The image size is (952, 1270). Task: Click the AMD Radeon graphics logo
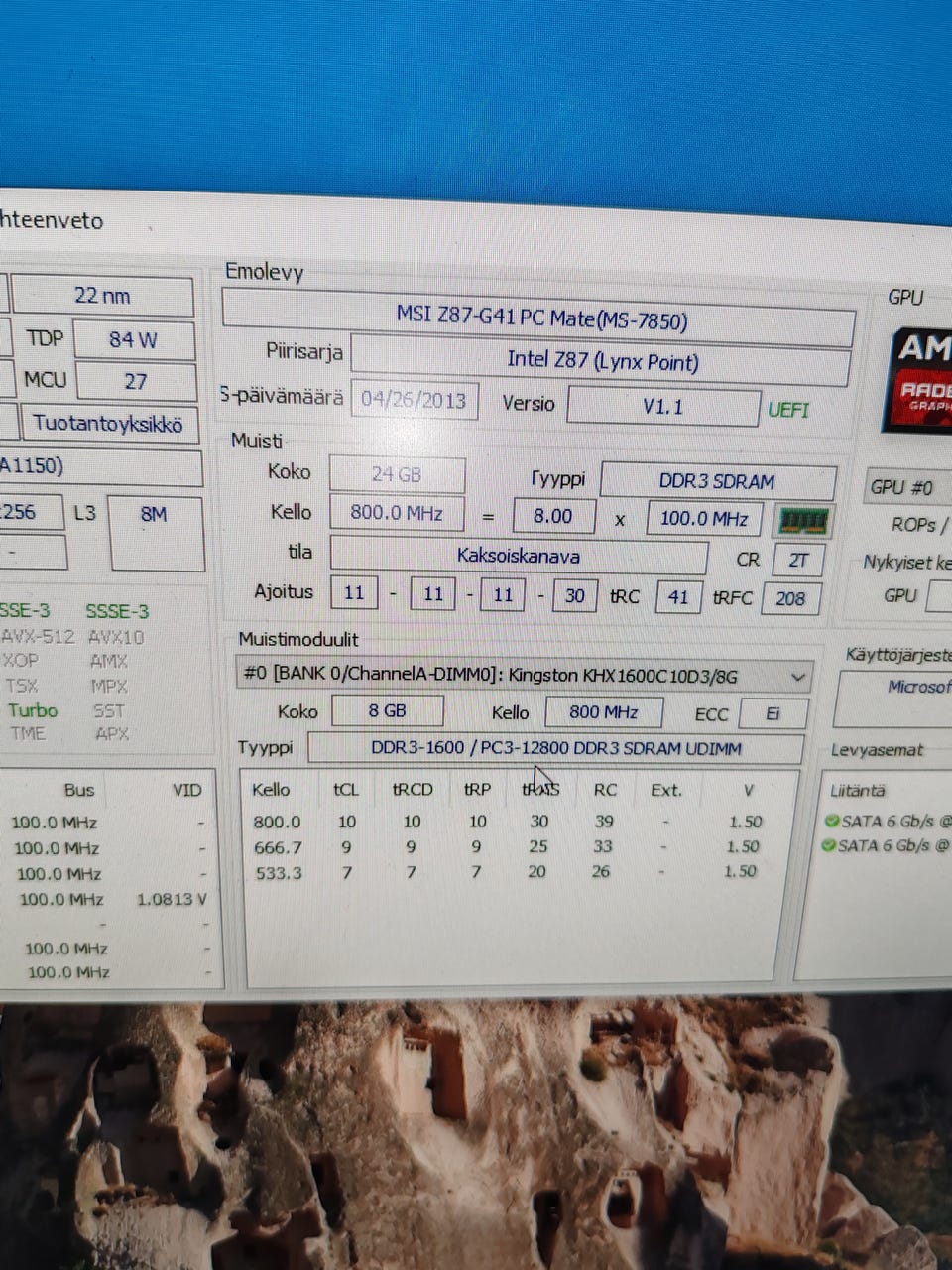click(919, 382)
